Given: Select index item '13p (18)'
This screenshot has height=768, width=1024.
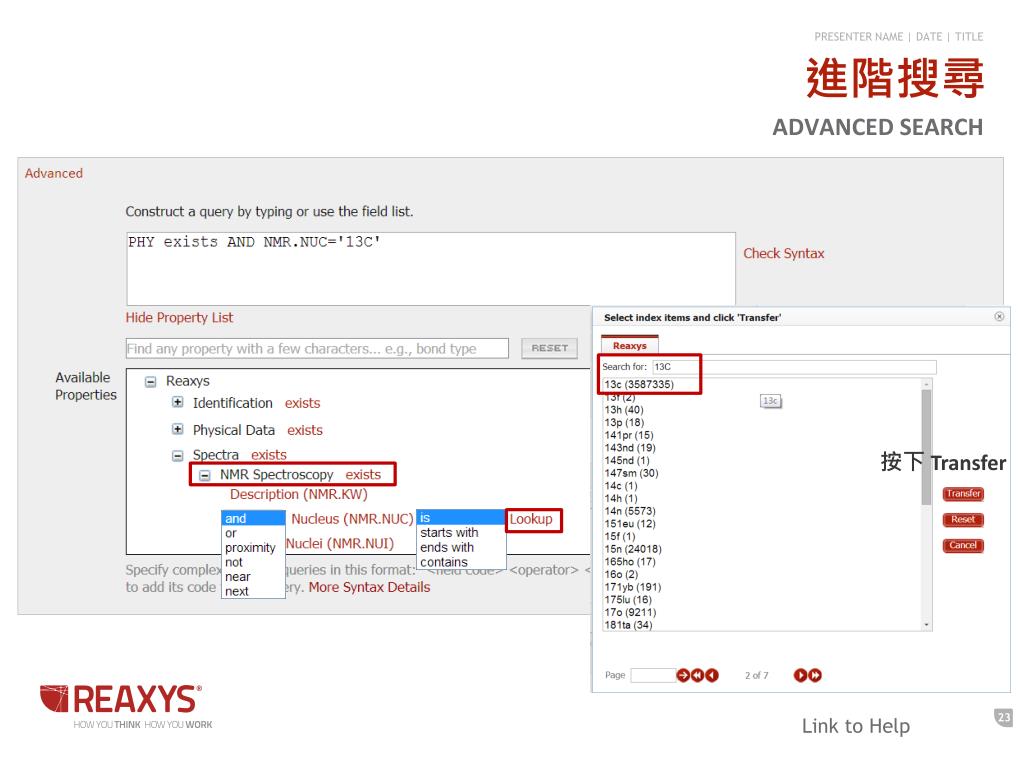Looking at the screenshot, I should pyautogui.click(x=624, y=423).
